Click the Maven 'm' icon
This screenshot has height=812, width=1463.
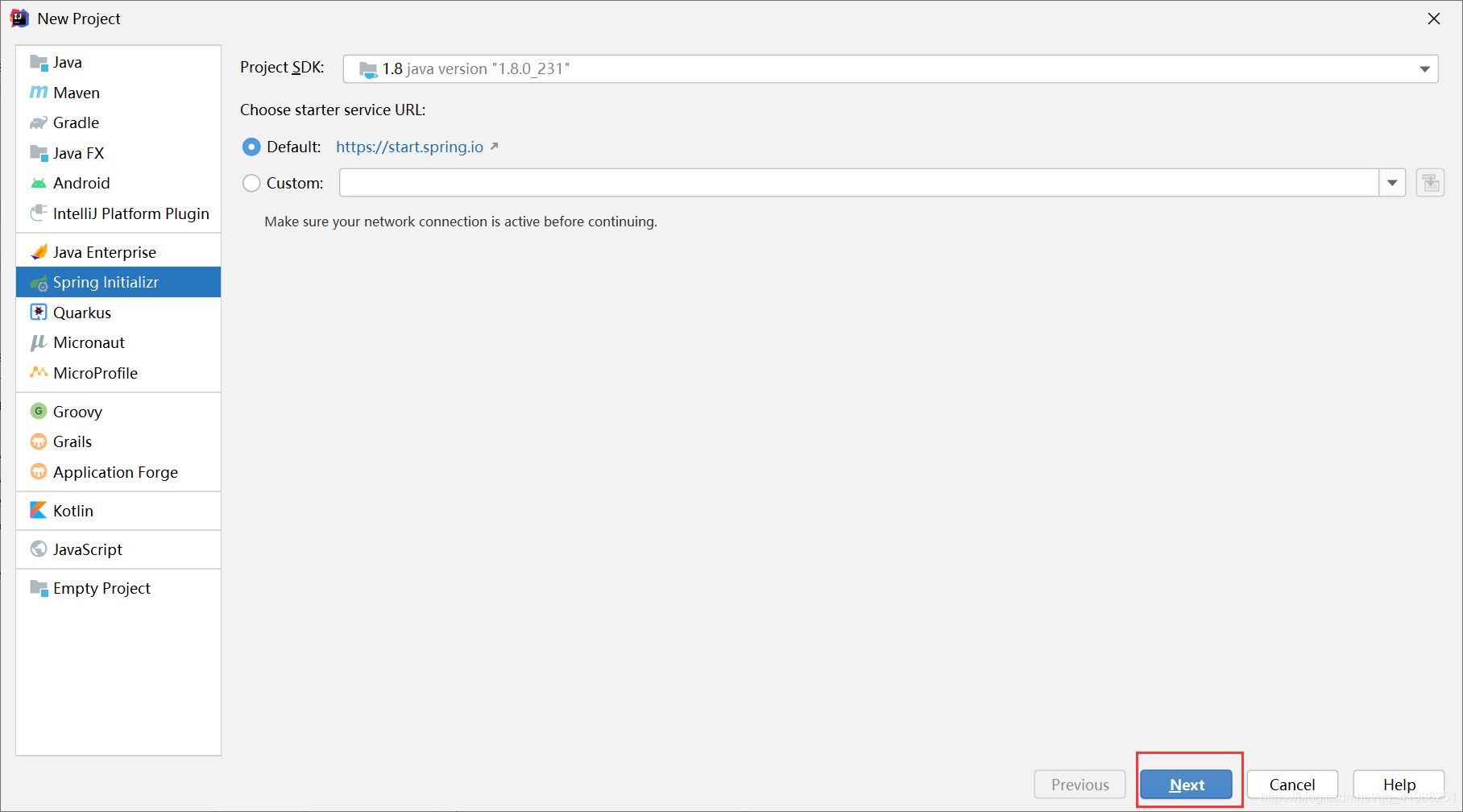[x=38, y=93]
